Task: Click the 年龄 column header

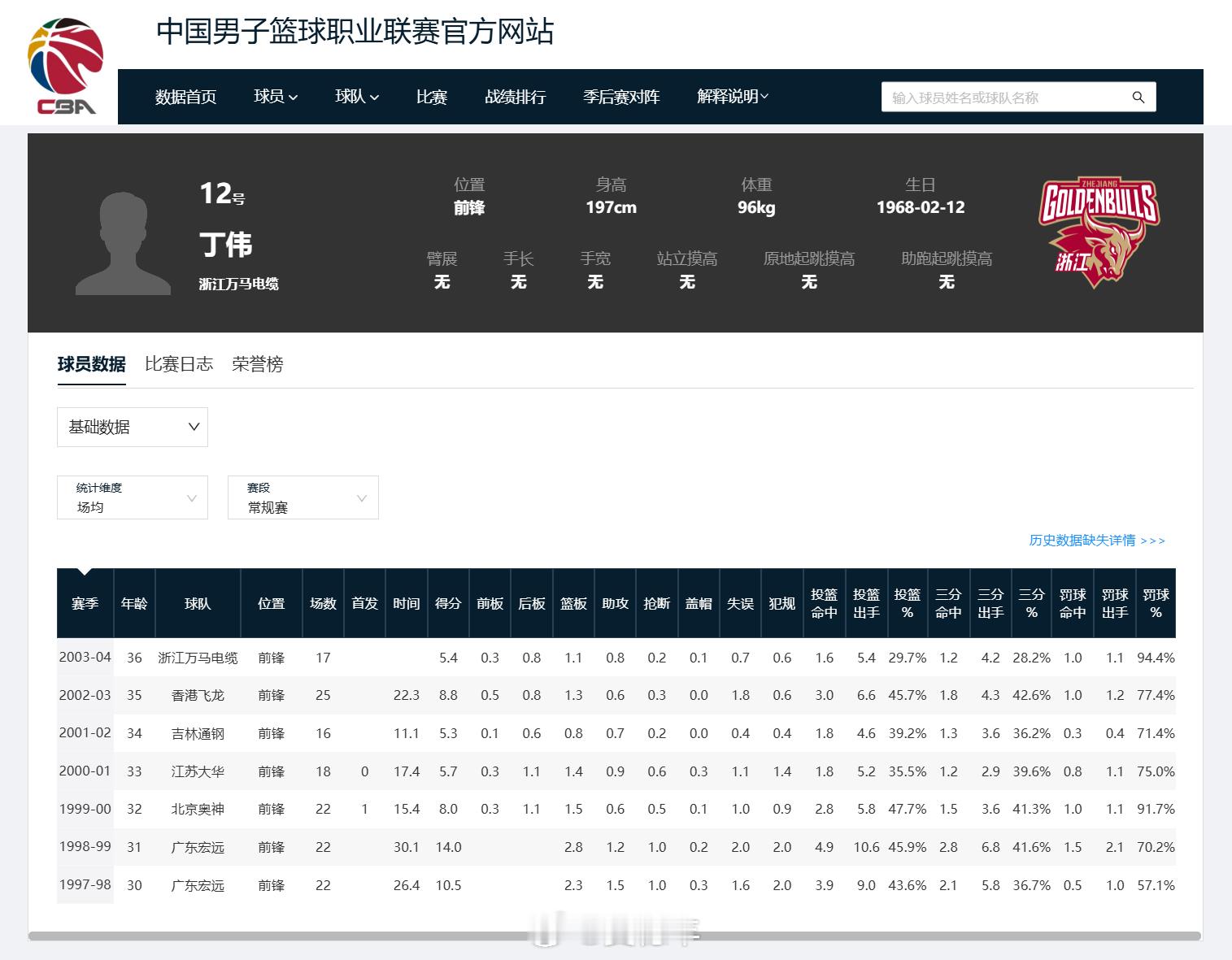Action: pyautogui.click(x=134, y=603)
